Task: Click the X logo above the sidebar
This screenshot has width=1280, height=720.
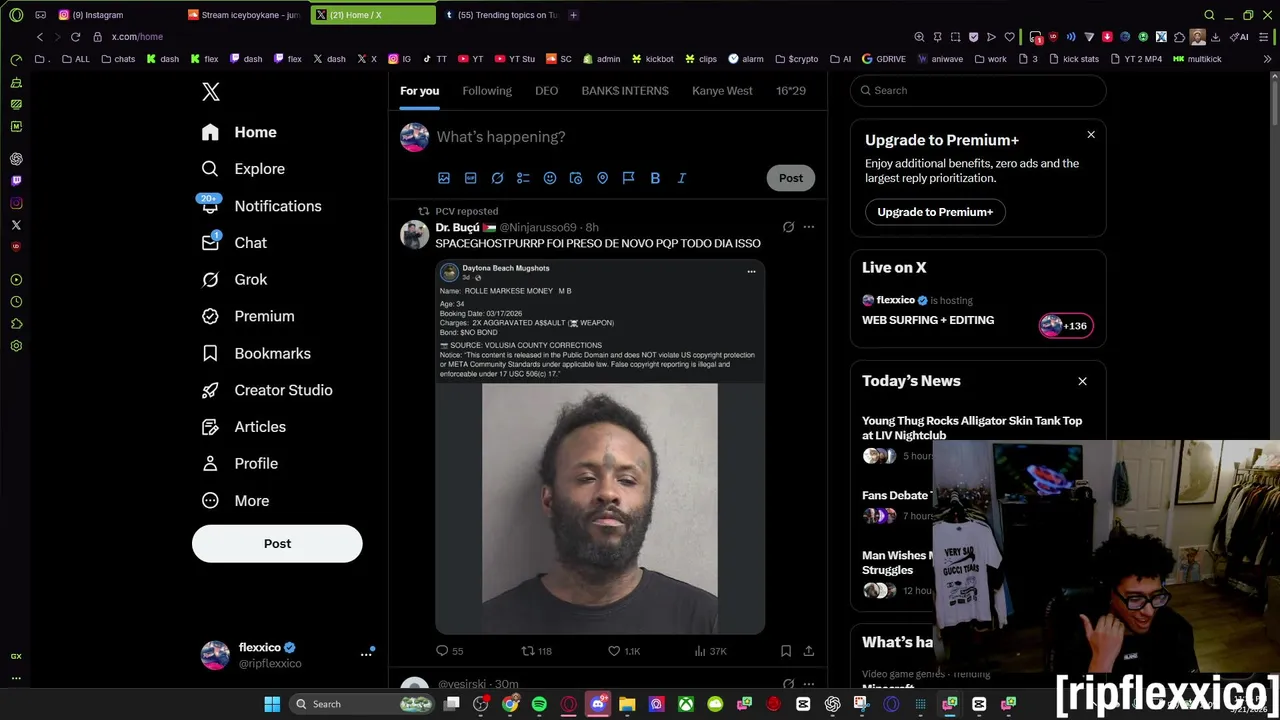Action: [x=210, y=92]
